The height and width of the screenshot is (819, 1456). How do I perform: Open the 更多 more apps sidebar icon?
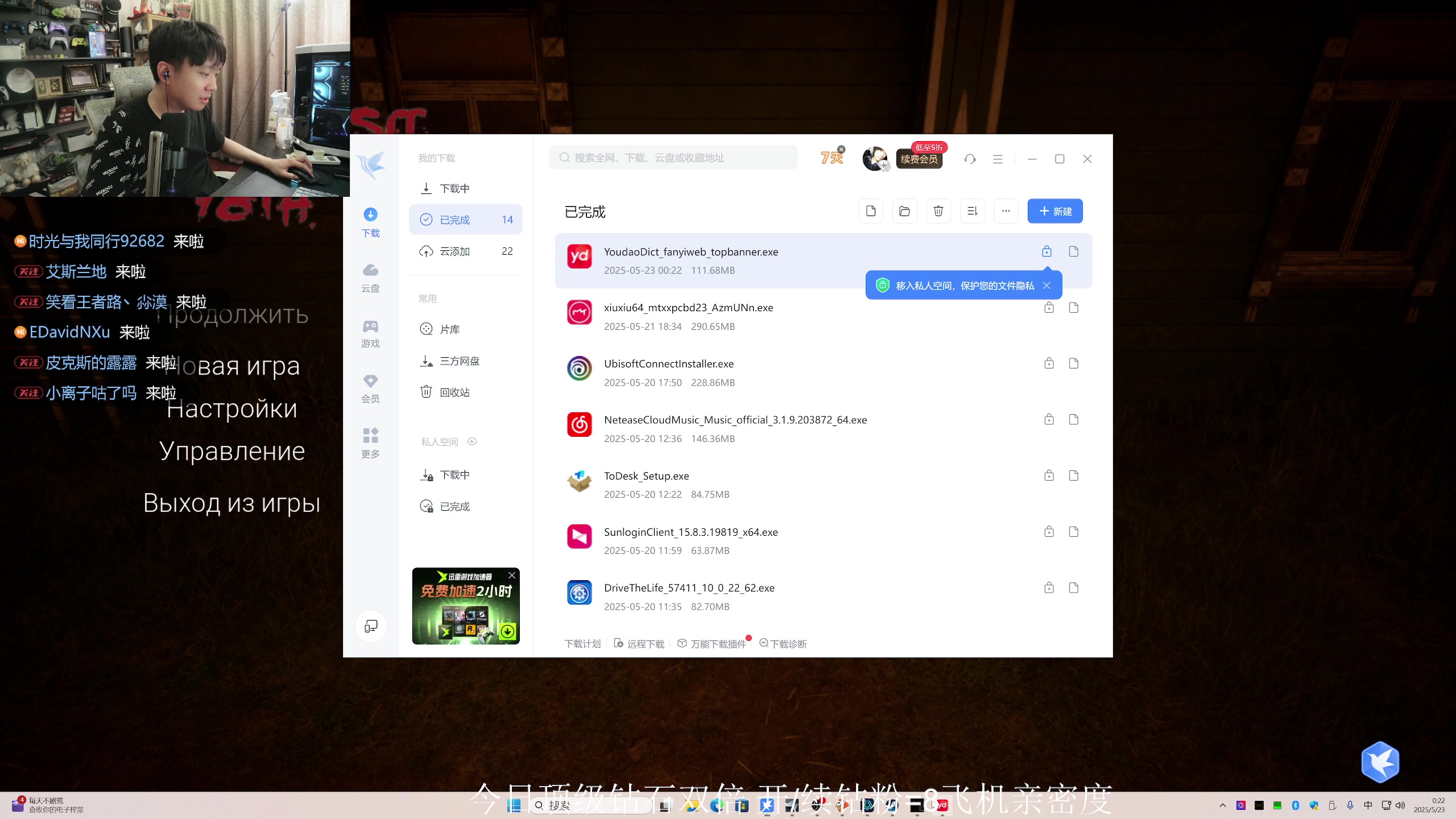pos(370,444)
